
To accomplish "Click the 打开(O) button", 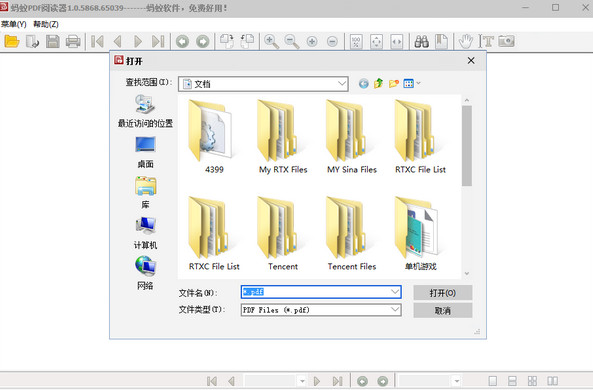I will (x=442, y=293).
